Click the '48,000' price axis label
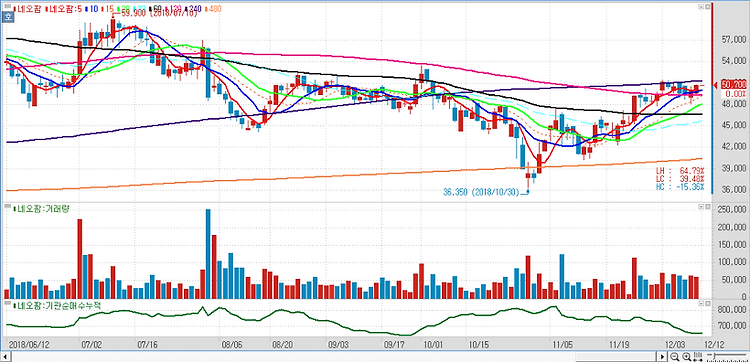Screen dimensions: 750x362 pyautogui.click(x=733, y=104)
